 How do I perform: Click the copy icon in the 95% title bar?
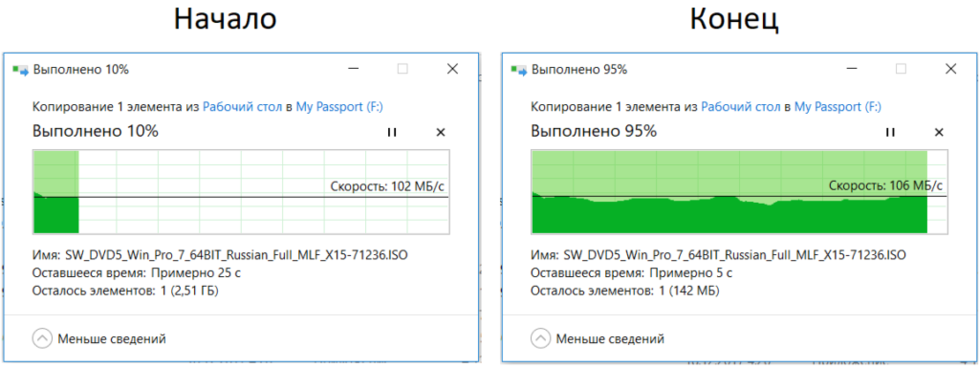click(x=519, y=70)
